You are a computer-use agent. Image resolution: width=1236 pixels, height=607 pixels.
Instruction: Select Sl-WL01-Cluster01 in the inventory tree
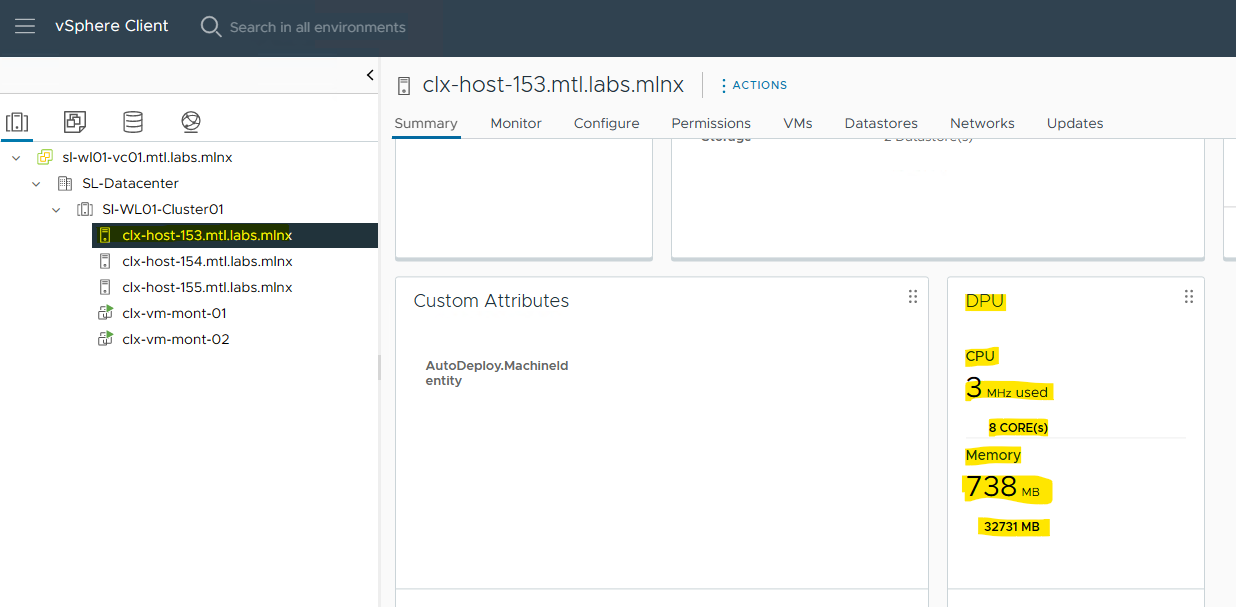163,209
